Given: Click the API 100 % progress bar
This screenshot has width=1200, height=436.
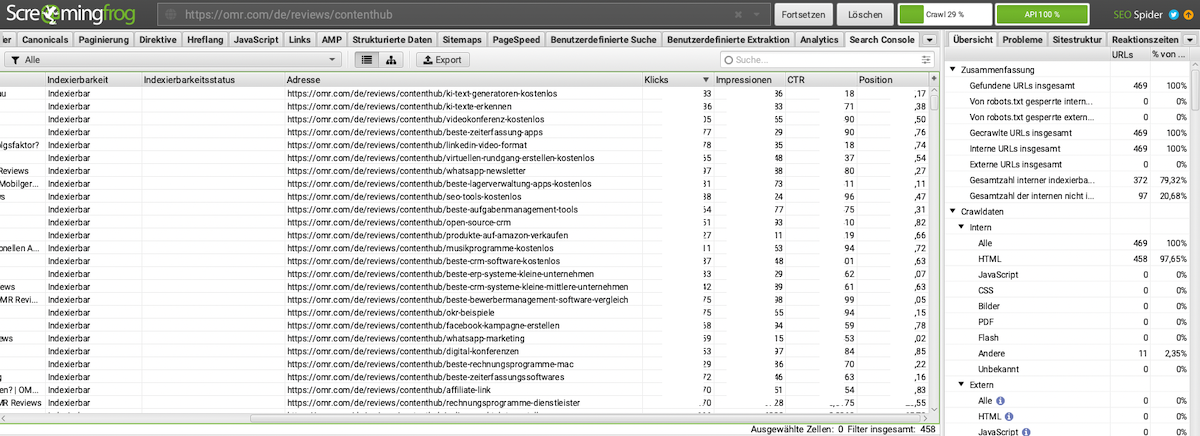Looking at the screenshot, I should tap(1042, 15).
